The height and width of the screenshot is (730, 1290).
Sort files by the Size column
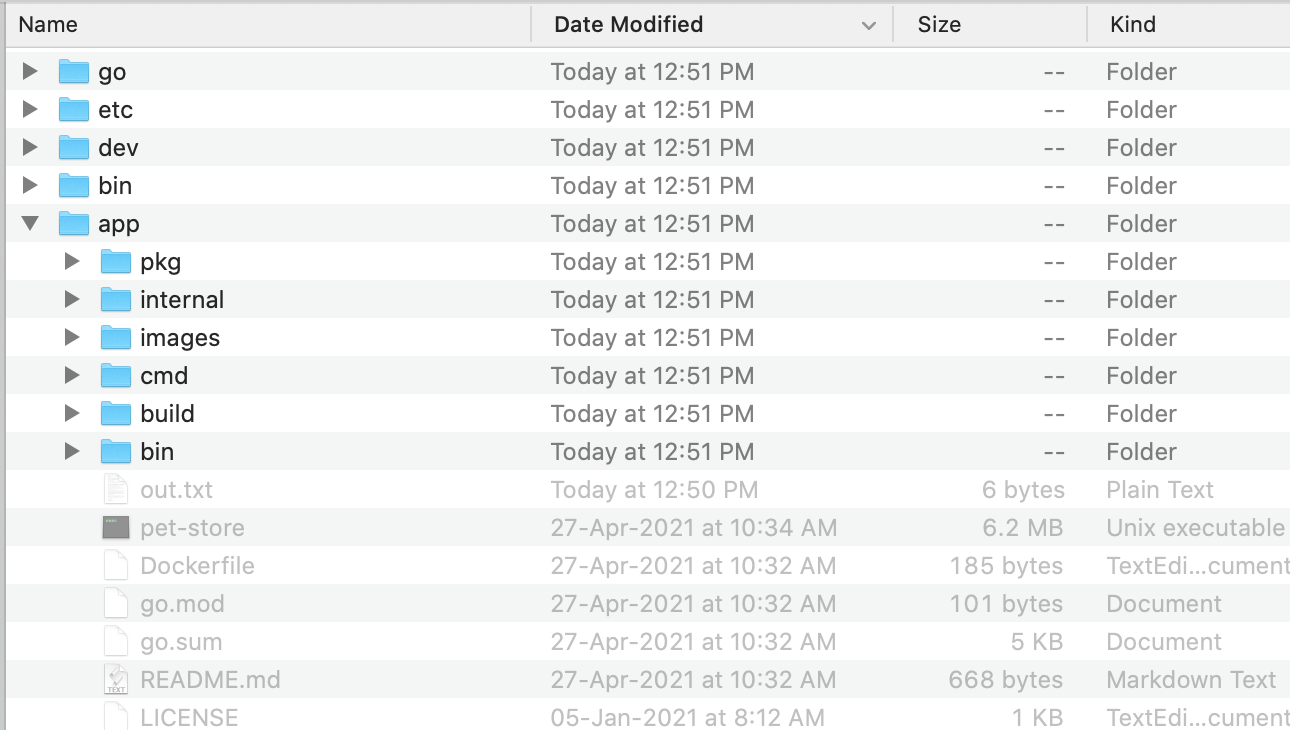coord(939,24)
